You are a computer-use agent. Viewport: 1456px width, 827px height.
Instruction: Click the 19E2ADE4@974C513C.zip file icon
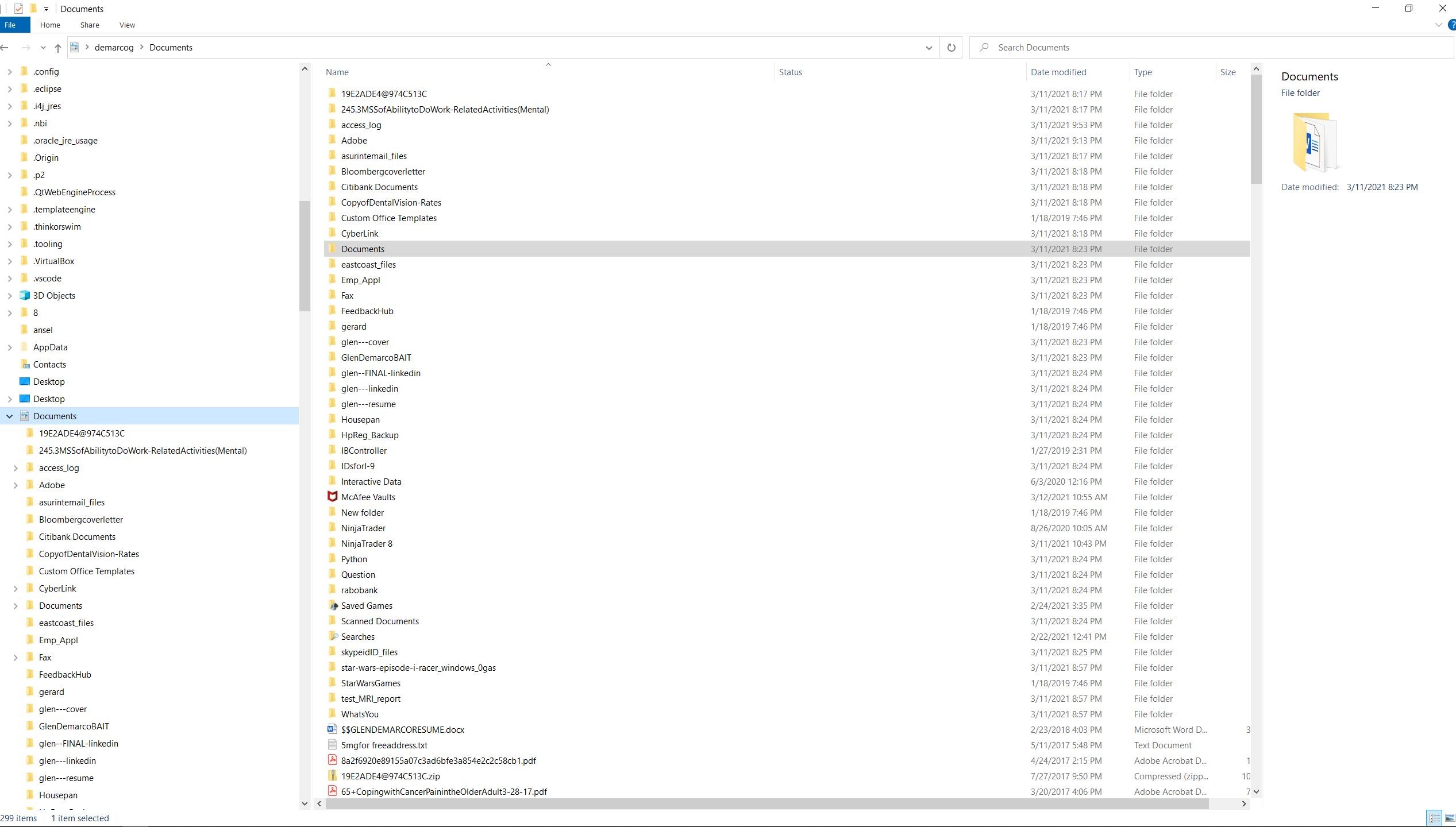pyautogui.click(x=332, y=776)
